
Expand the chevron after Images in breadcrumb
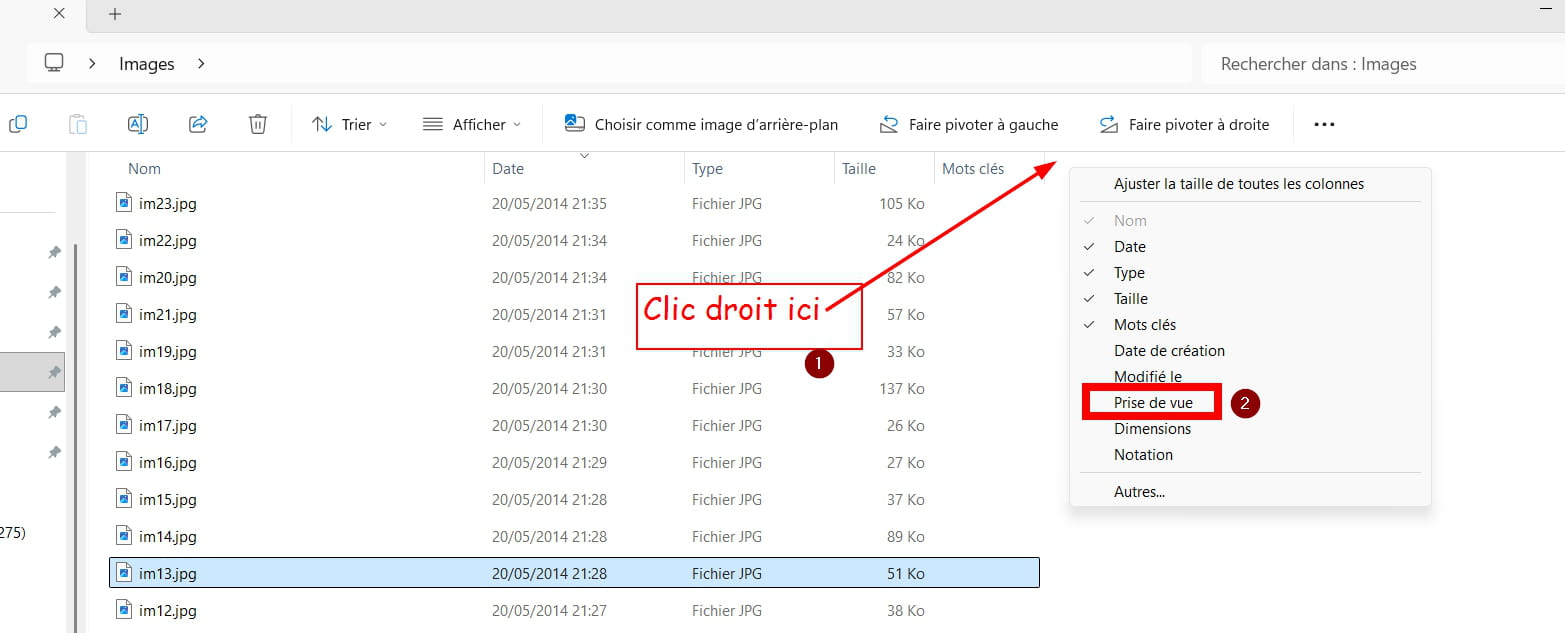pos(201,63)
